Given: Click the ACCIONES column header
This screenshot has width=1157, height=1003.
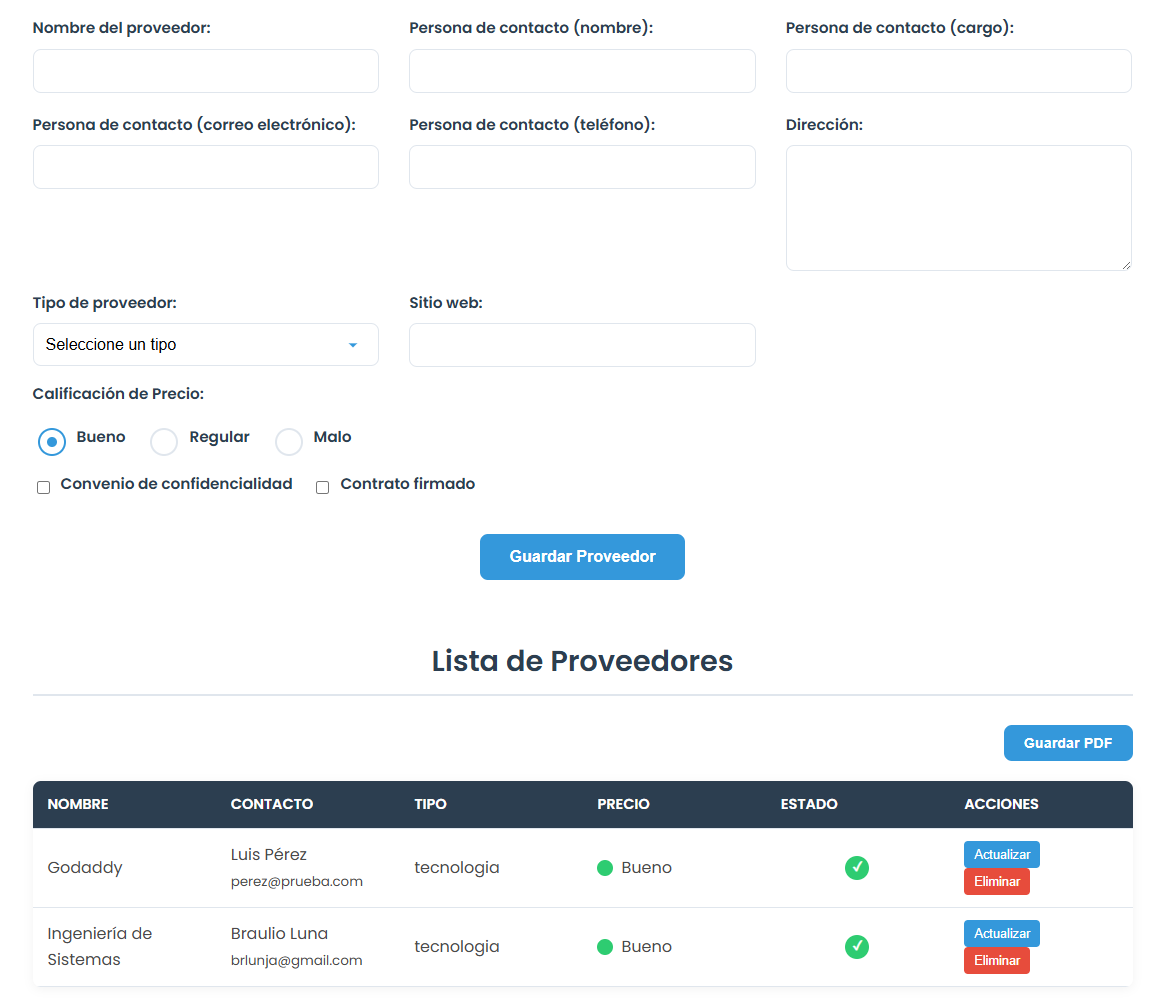Looking at the screenshot, I should 1001,804.
